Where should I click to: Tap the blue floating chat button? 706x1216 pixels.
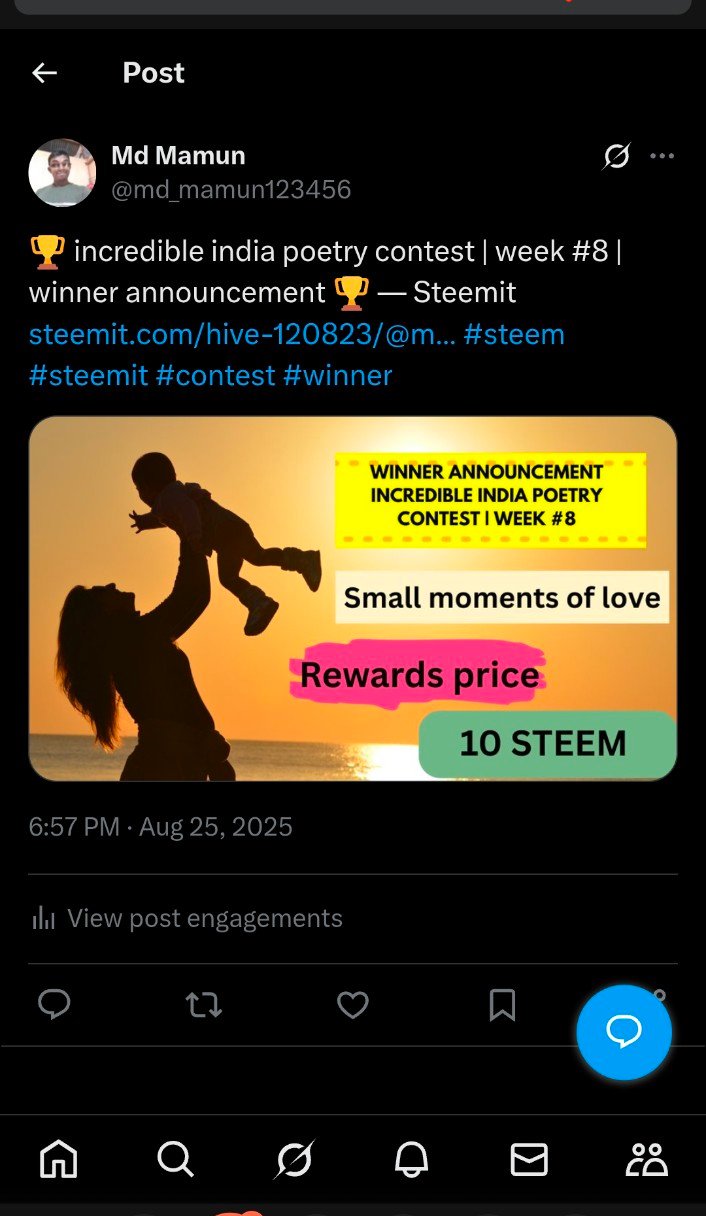click(x=624, y=1032)
